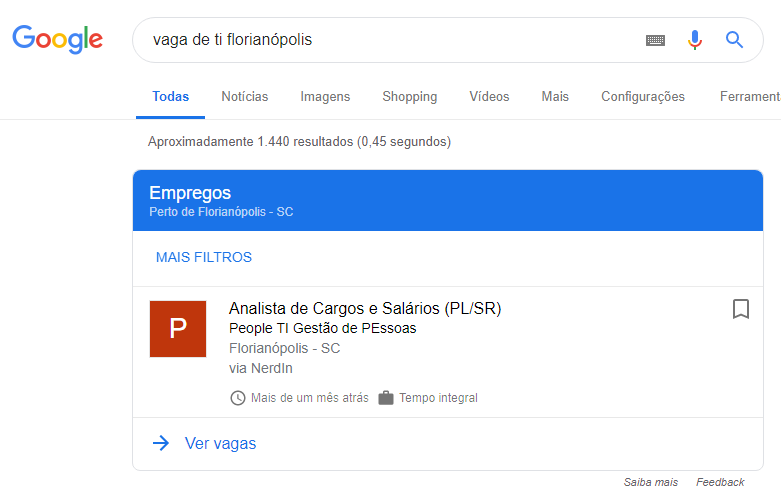Image resolution: width=781 pixels, height=494 pixels.
Task: Open the Vídeos tab
Action: [489, 97]
